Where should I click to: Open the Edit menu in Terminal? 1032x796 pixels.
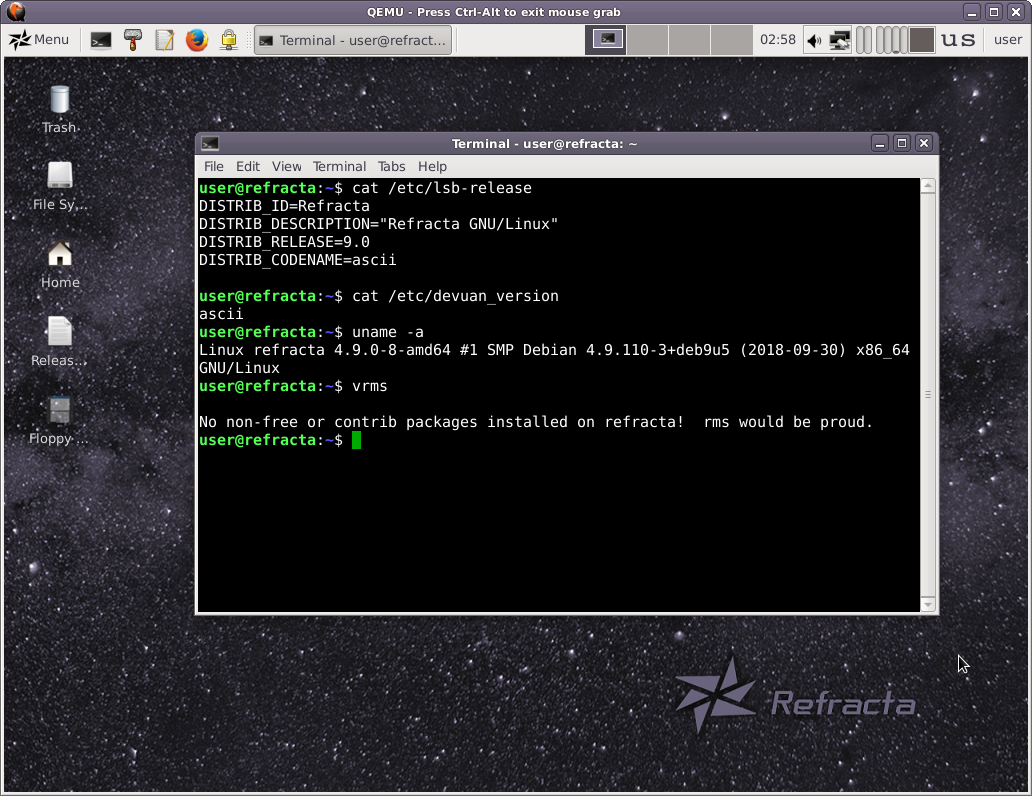[247, 167]
